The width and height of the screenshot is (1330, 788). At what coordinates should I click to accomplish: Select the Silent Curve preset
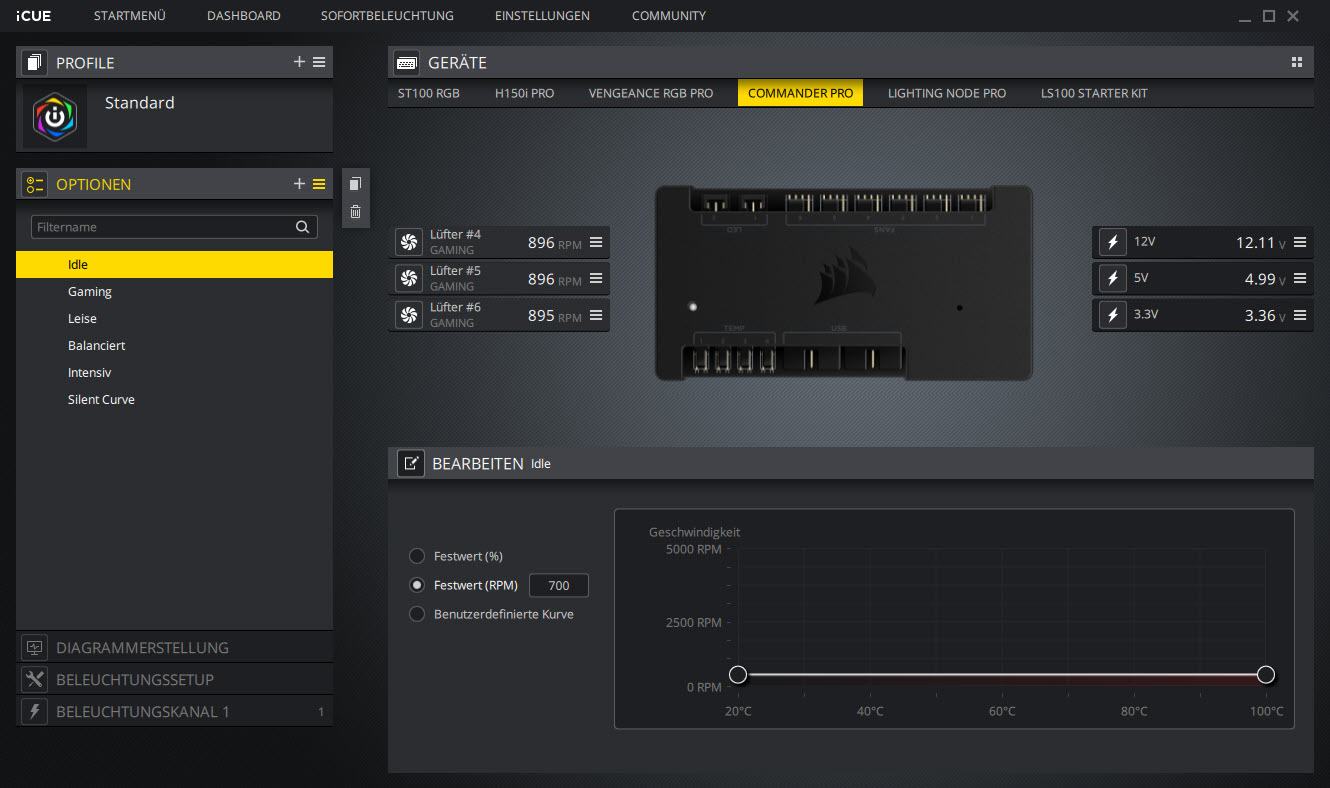tap(174, 399)
